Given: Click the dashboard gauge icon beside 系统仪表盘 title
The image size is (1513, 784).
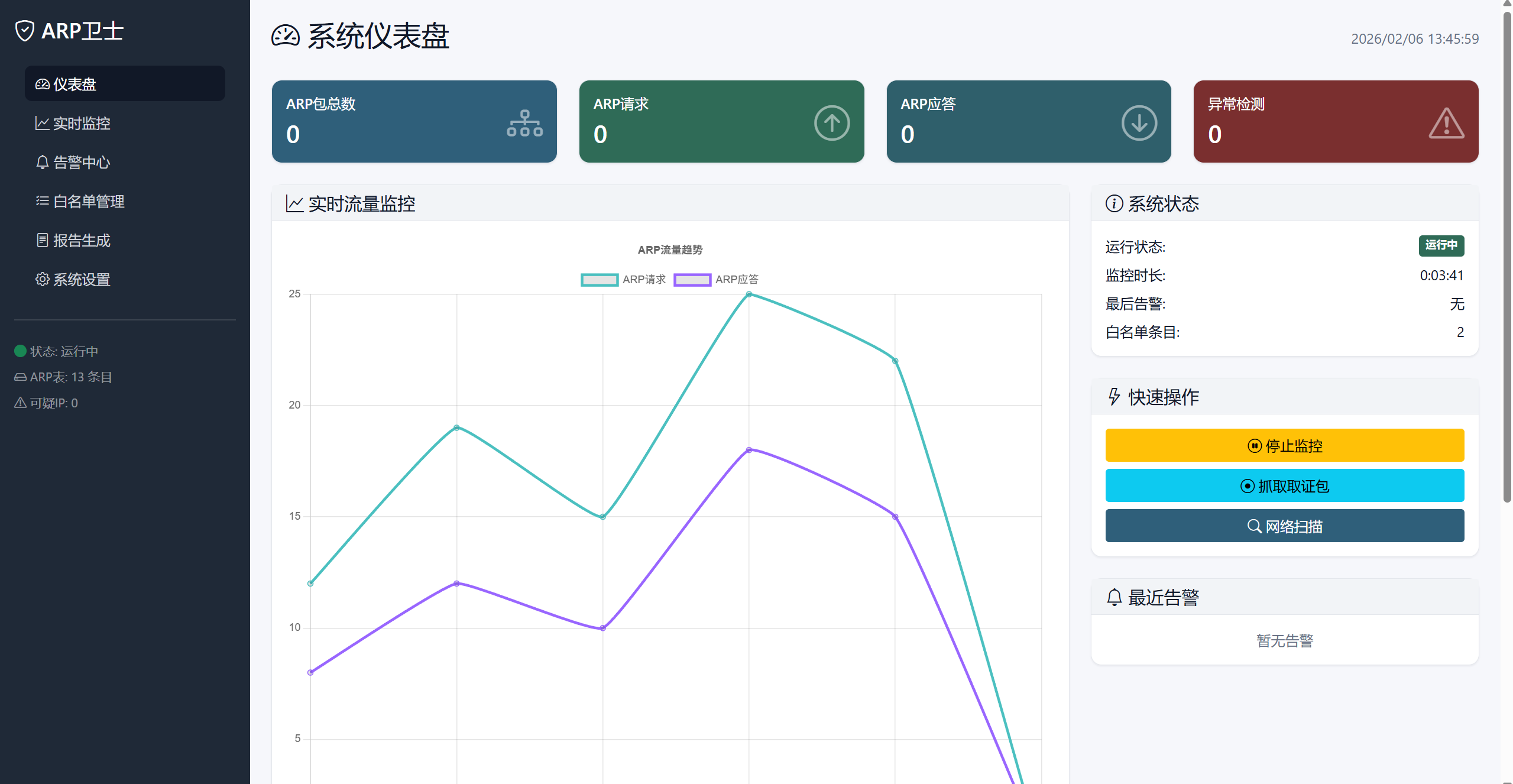Looking at the screenshot, I should click(286, 36).
